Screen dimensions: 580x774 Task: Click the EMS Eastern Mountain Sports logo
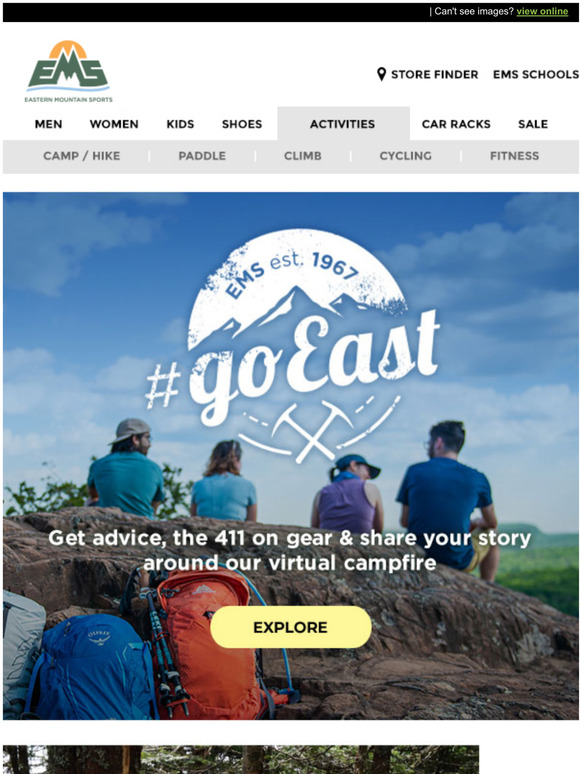[x=68, y=71]
